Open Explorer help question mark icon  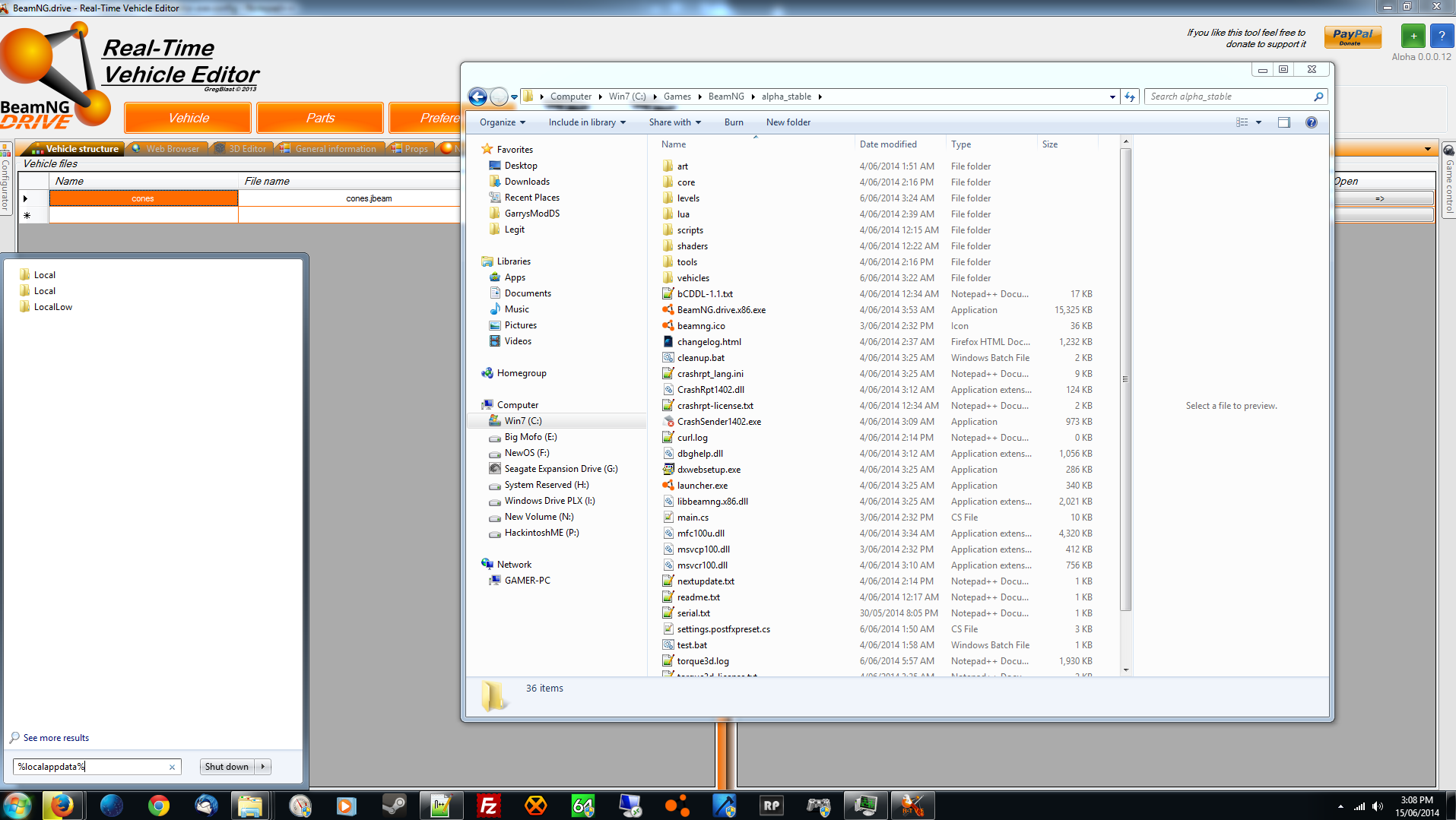[x=1312, y=122]
